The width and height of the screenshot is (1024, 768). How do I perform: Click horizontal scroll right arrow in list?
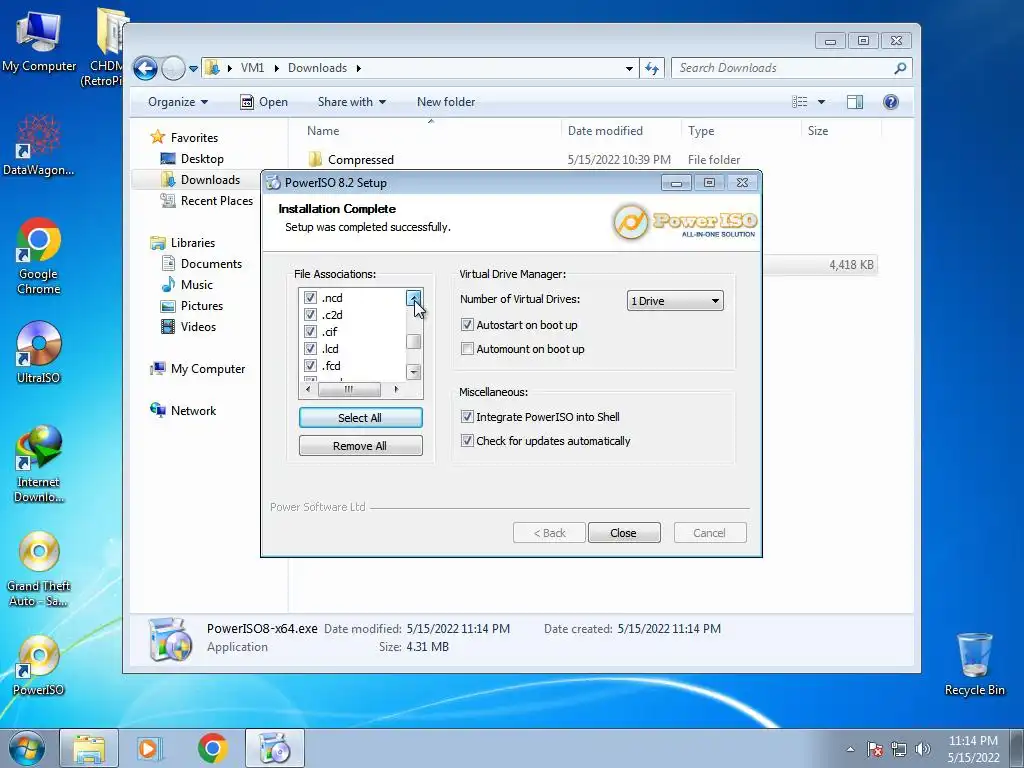tap(396, 389)
